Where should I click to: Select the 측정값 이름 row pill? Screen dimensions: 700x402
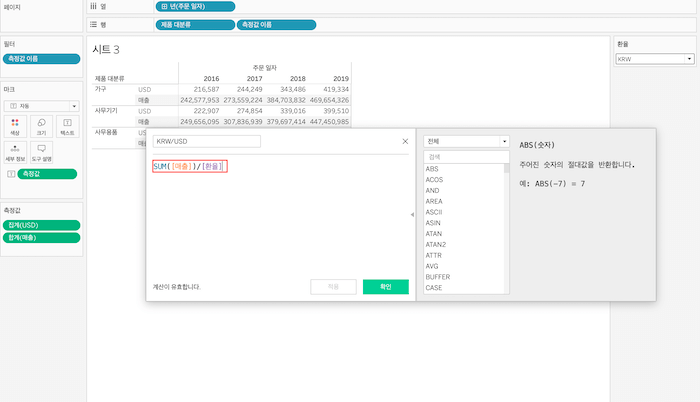click(x=276, y=25)
